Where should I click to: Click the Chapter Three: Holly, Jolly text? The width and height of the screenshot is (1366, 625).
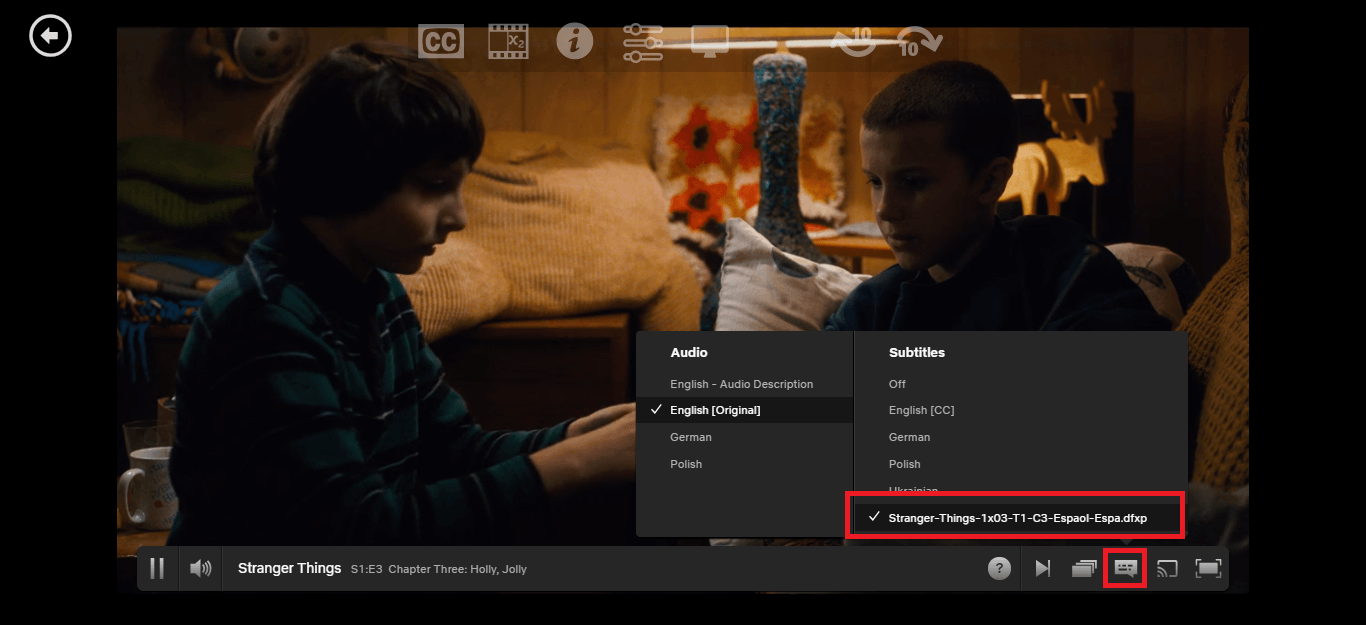(457, 569)
